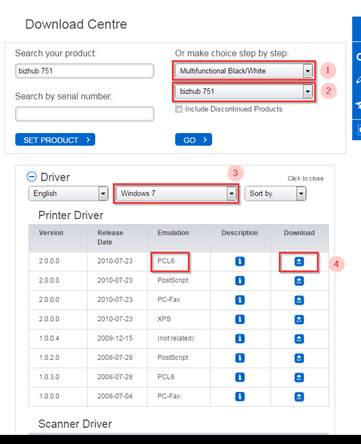Download the XPS 2.0.0.0 printer driver

tap(299, 320)
